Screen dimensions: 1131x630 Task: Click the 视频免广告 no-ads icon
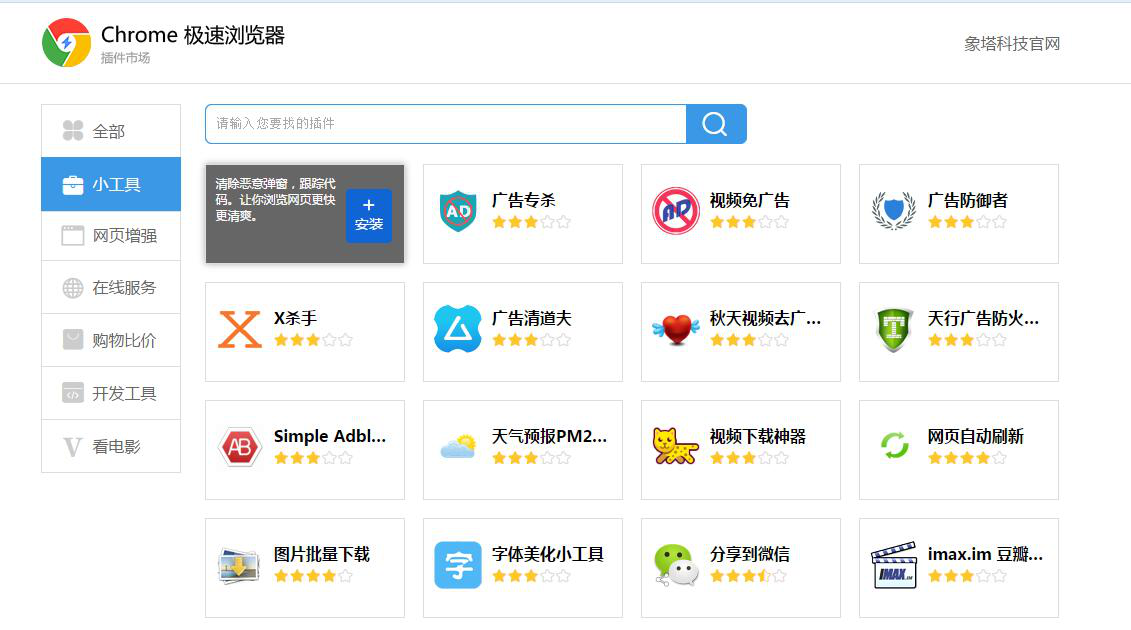coord(676,211)
